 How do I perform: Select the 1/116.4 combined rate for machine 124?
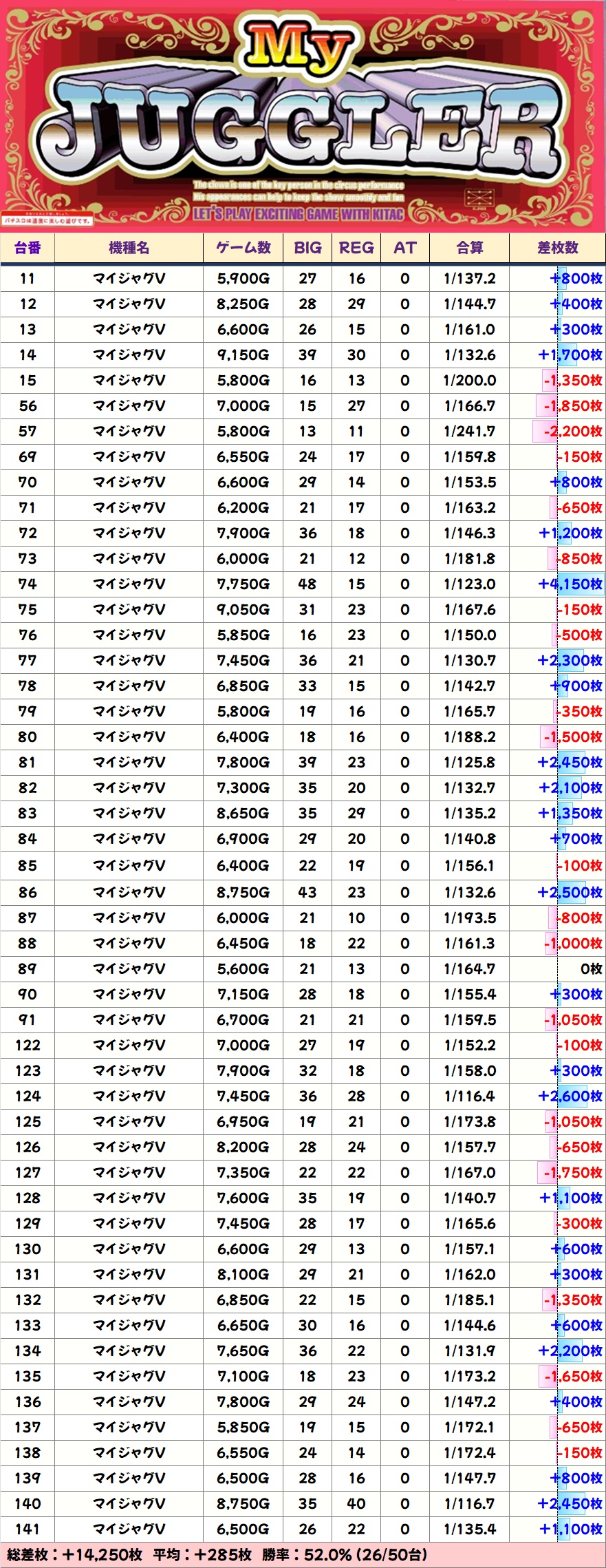(469, 1096)
